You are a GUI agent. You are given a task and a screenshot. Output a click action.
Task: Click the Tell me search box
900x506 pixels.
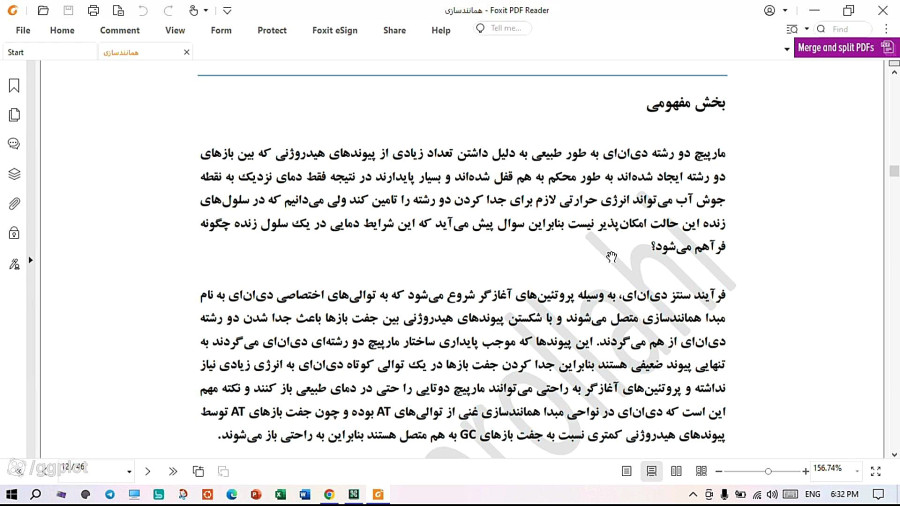point(503,28)
